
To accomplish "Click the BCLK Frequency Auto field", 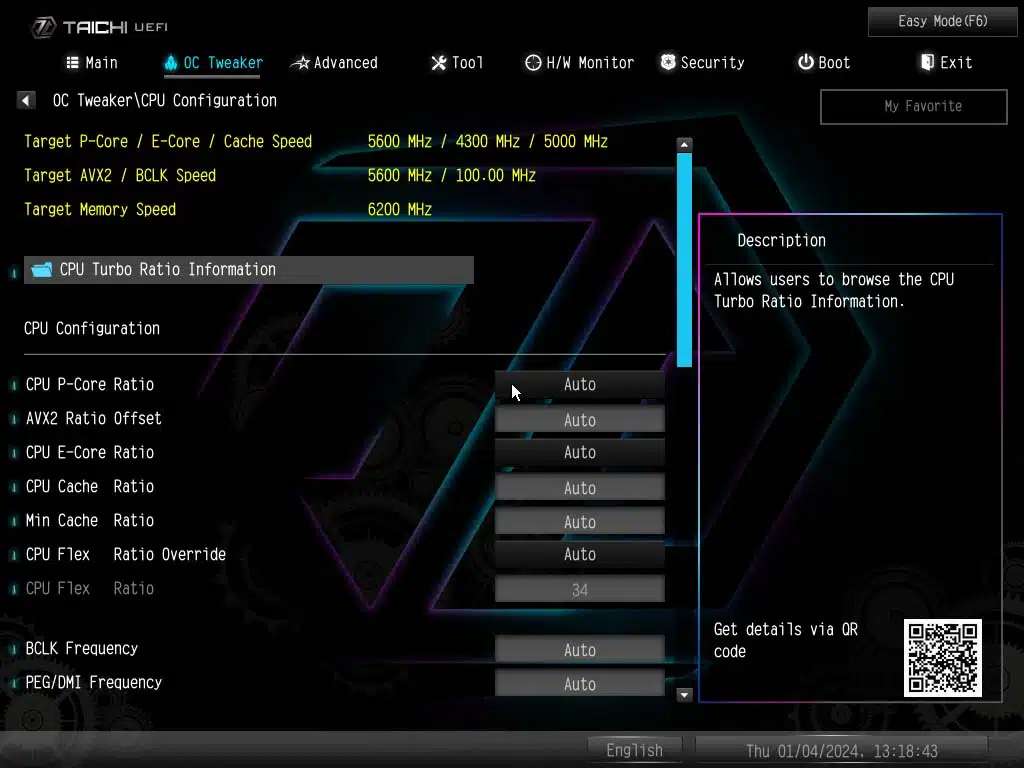I will coord(579,651).
